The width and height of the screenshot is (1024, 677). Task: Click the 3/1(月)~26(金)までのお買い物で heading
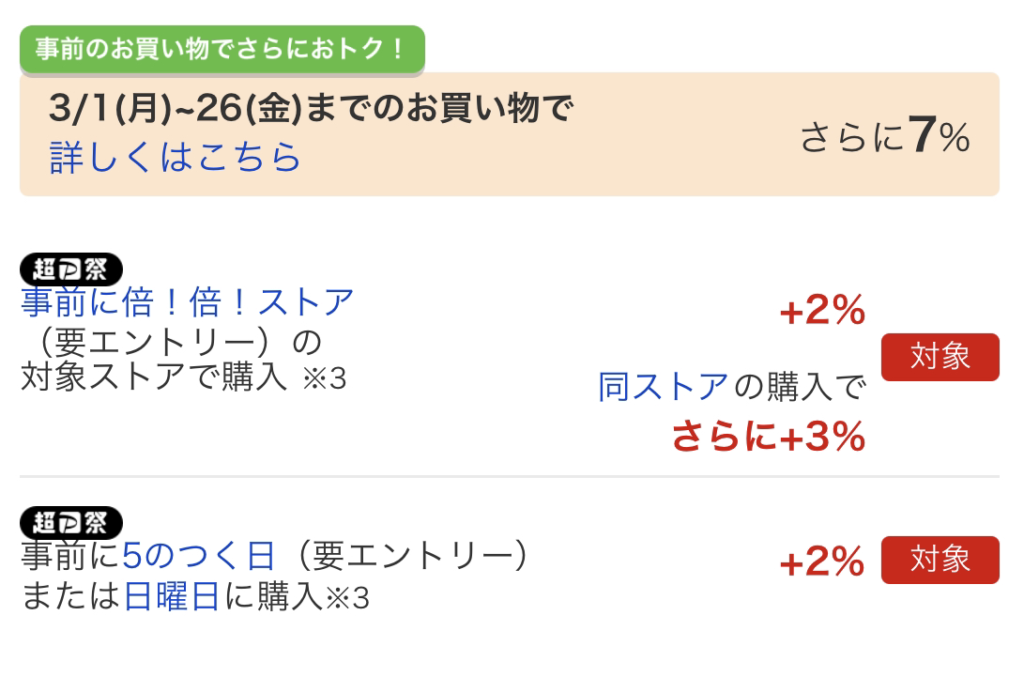pos(311,108)
